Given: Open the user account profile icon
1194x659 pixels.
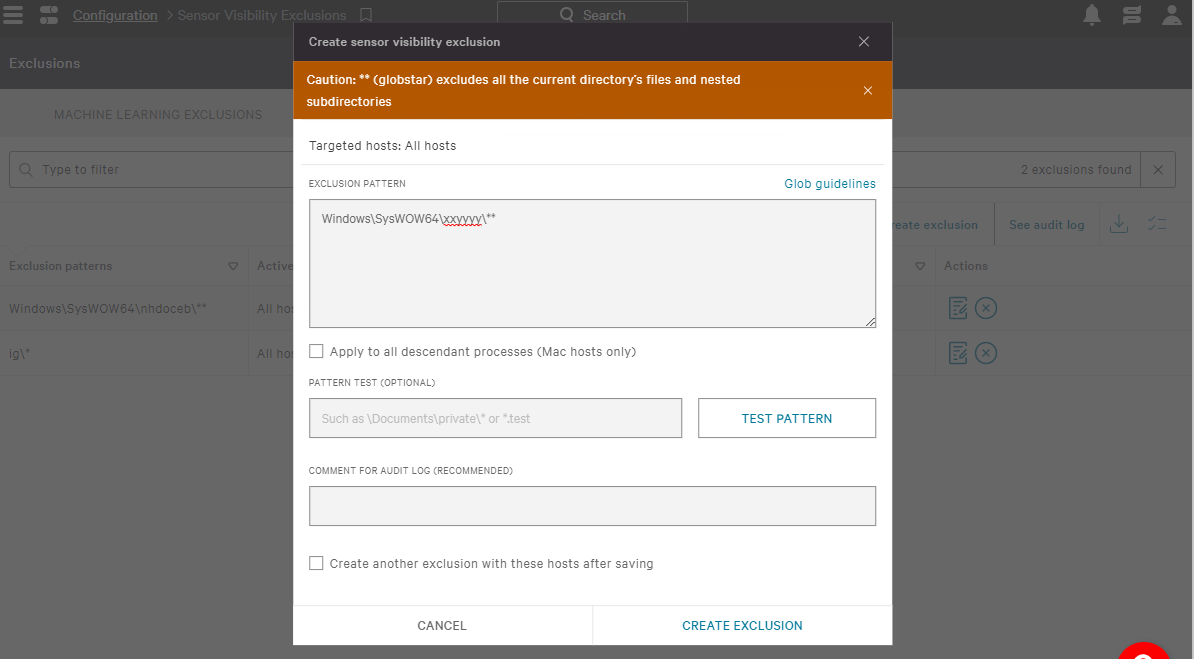Looking at the screenshot, I should click(1172, 14).
